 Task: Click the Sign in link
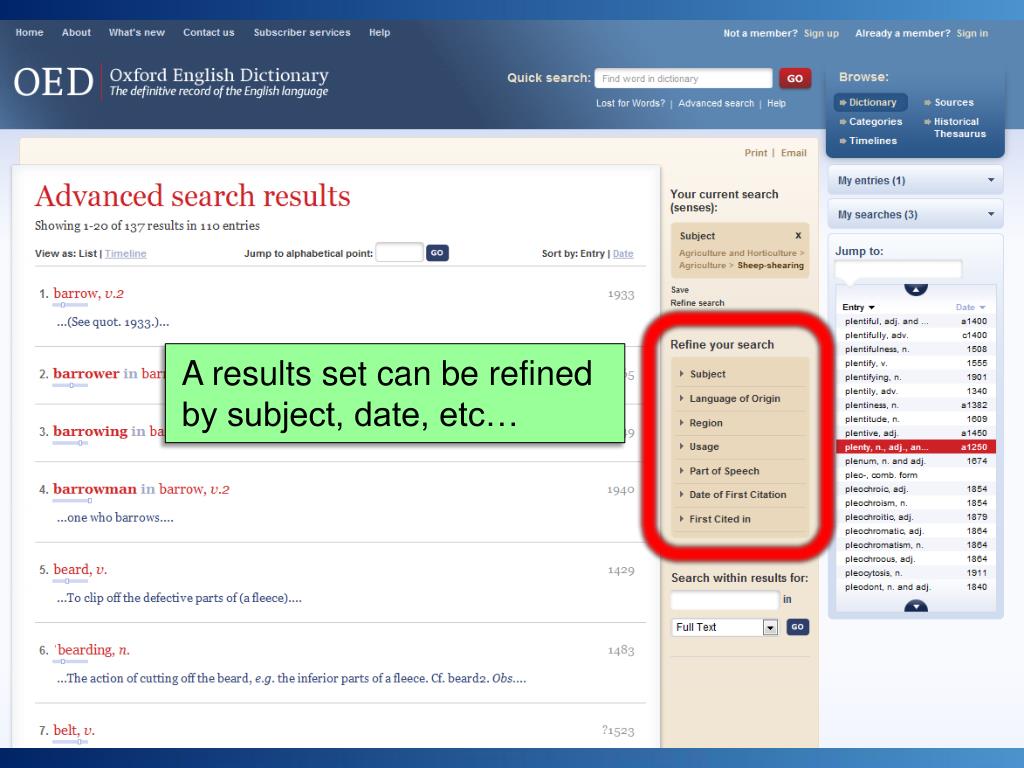click(x=972, y=33)
